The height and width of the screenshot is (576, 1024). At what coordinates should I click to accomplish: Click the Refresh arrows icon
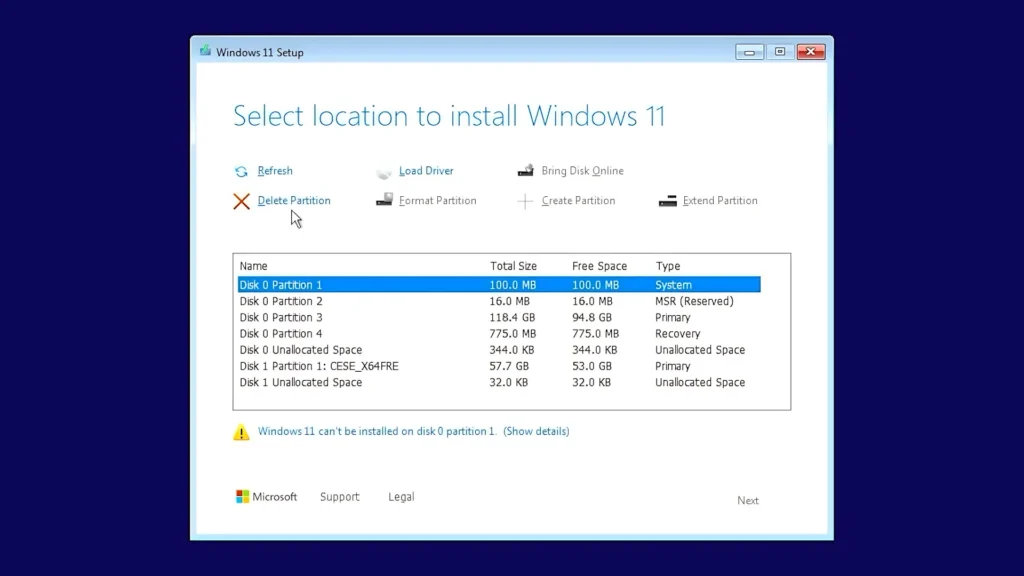click(241, 171)
